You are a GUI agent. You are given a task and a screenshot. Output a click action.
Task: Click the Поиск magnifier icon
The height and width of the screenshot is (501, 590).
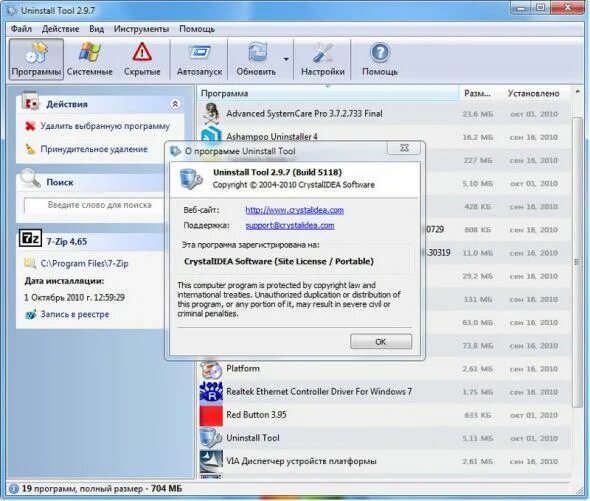point(30,178)
